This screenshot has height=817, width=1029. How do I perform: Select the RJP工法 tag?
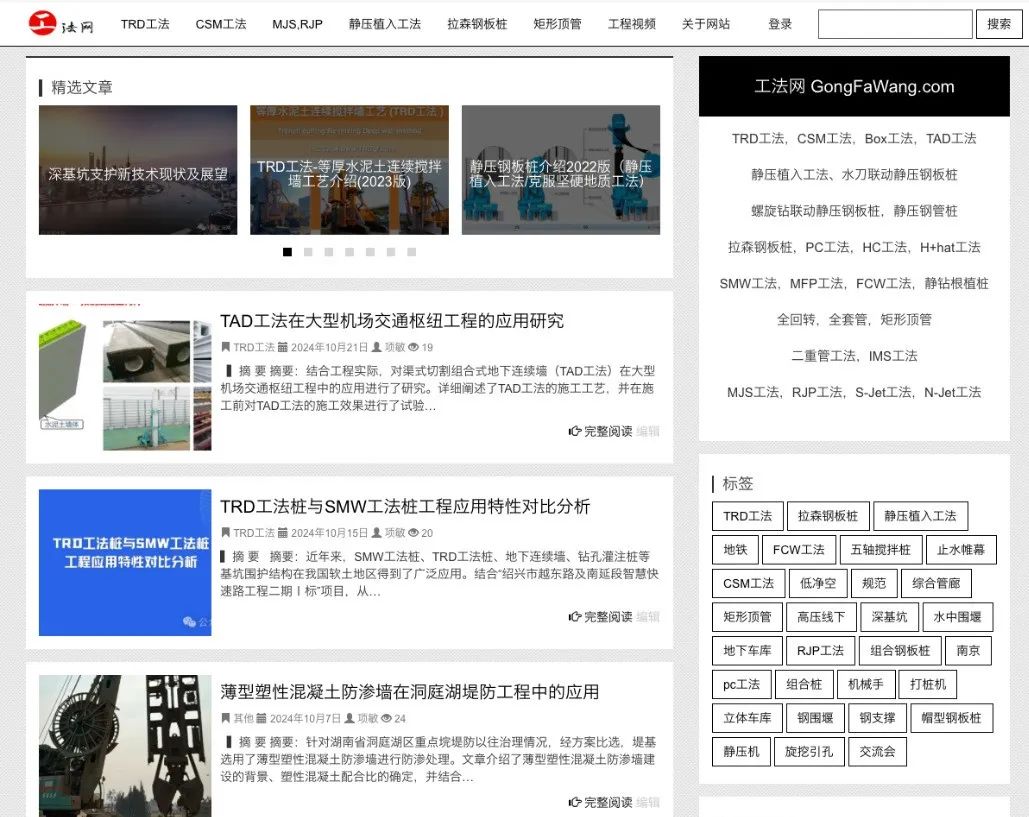pos(820,651)
